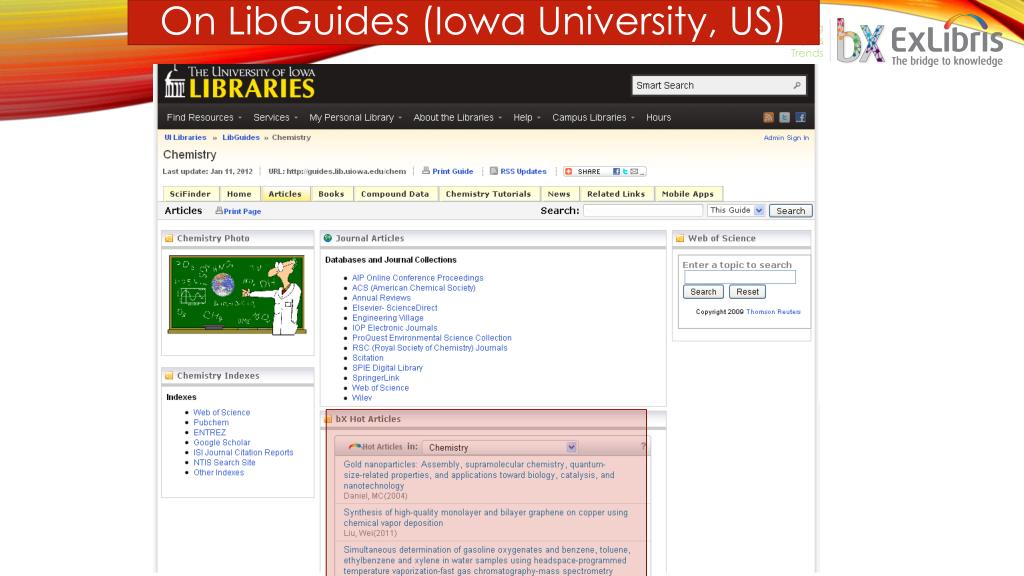
Task: Open the Scitation link
Action: point(368,358)
